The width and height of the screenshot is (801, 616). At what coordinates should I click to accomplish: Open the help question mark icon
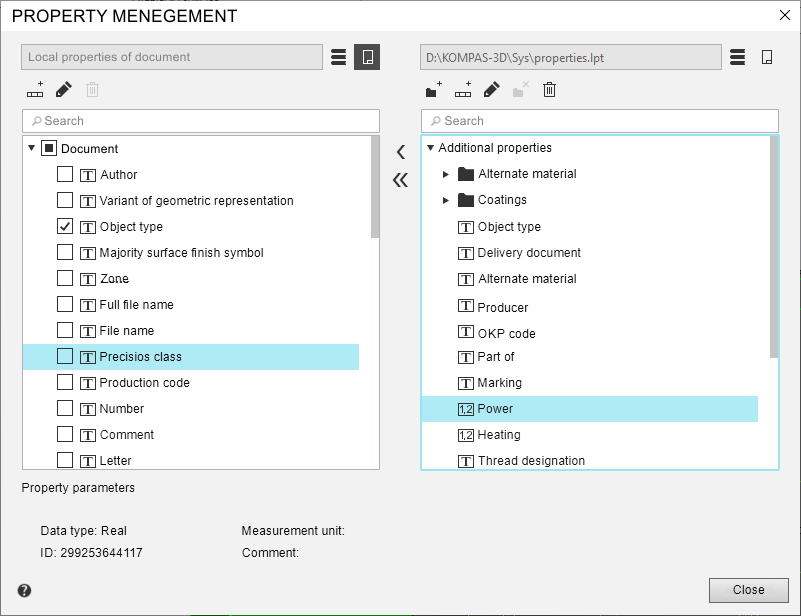click(25, 590)
